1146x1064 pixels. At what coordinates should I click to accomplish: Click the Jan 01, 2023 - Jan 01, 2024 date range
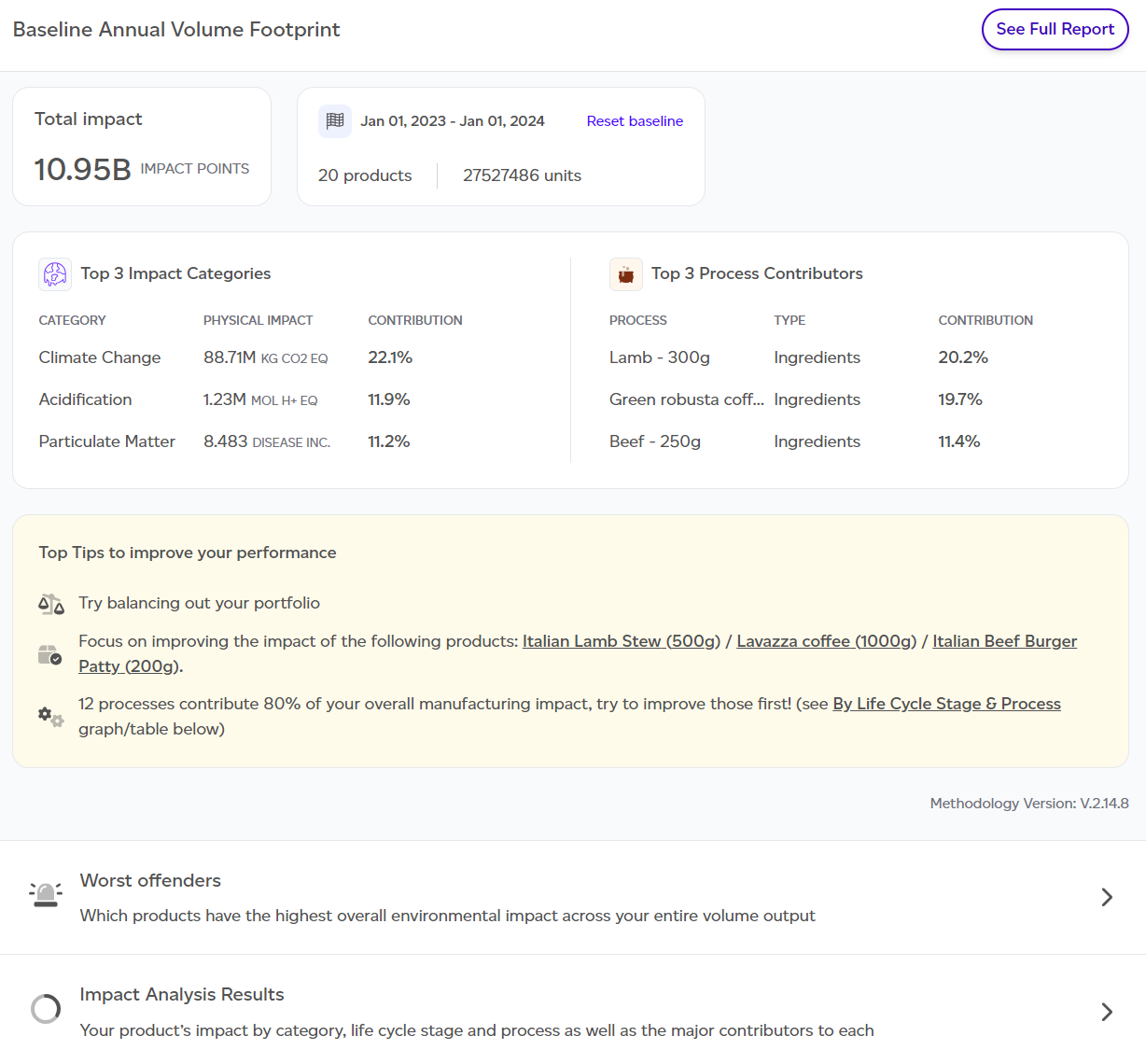pyautogui.click(x=453, y=121)
